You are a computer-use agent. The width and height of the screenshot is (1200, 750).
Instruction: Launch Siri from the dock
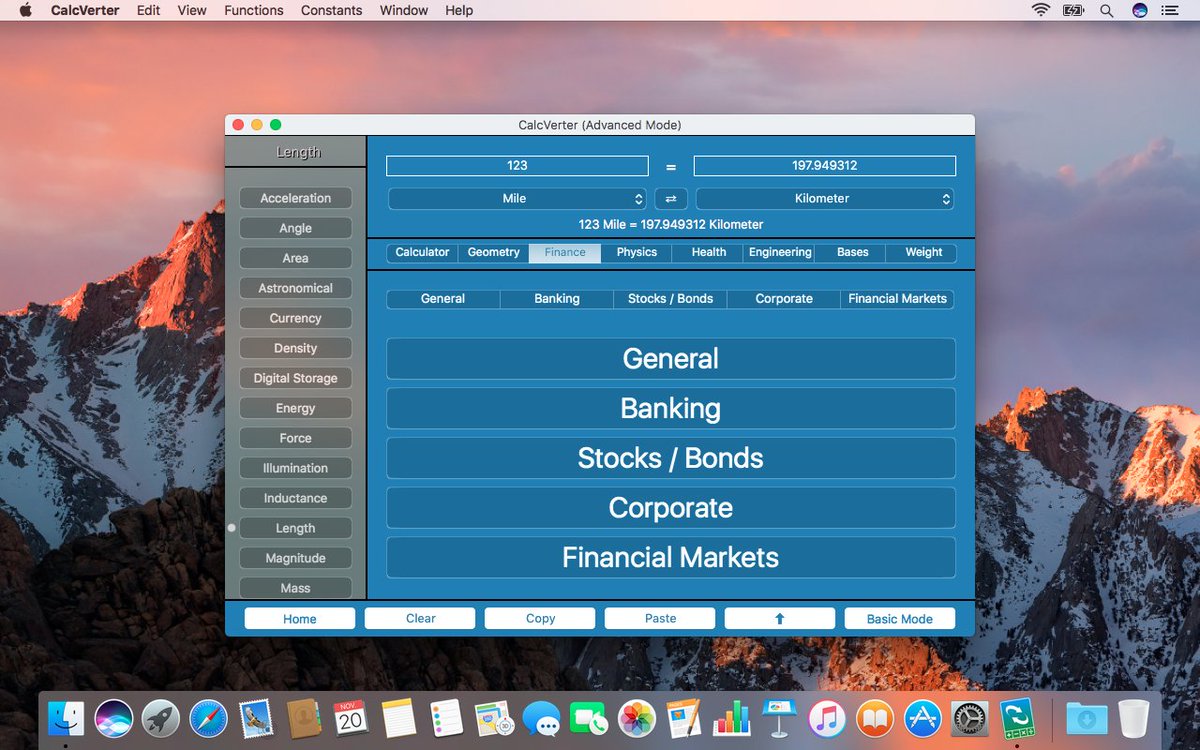click(x=114, y=718)
